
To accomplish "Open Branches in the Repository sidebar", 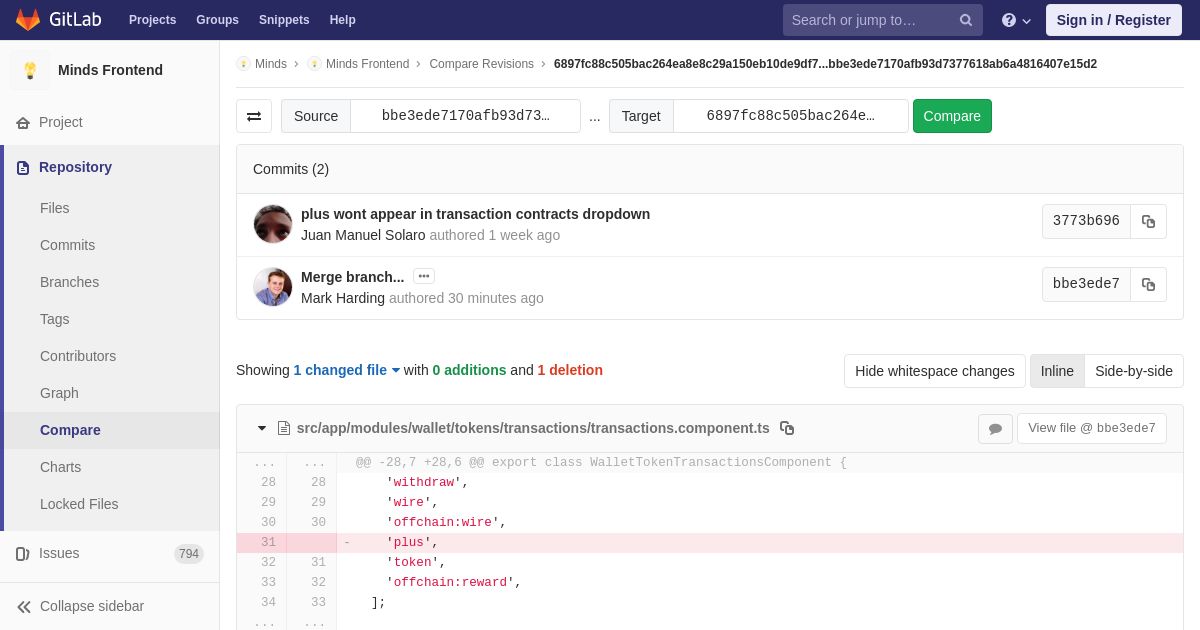I will (69, 282).
